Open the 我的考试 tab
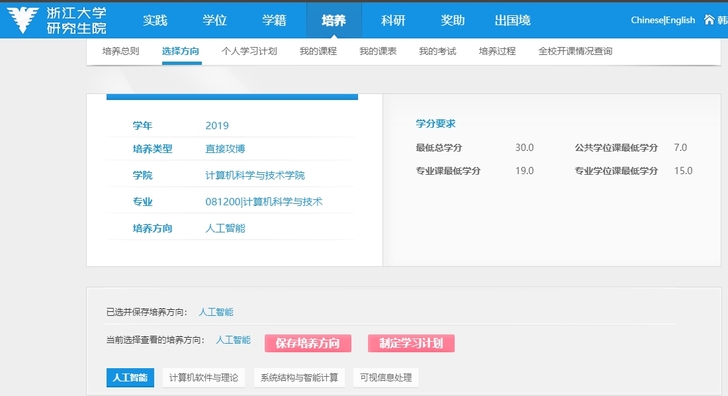 (437, 51)
